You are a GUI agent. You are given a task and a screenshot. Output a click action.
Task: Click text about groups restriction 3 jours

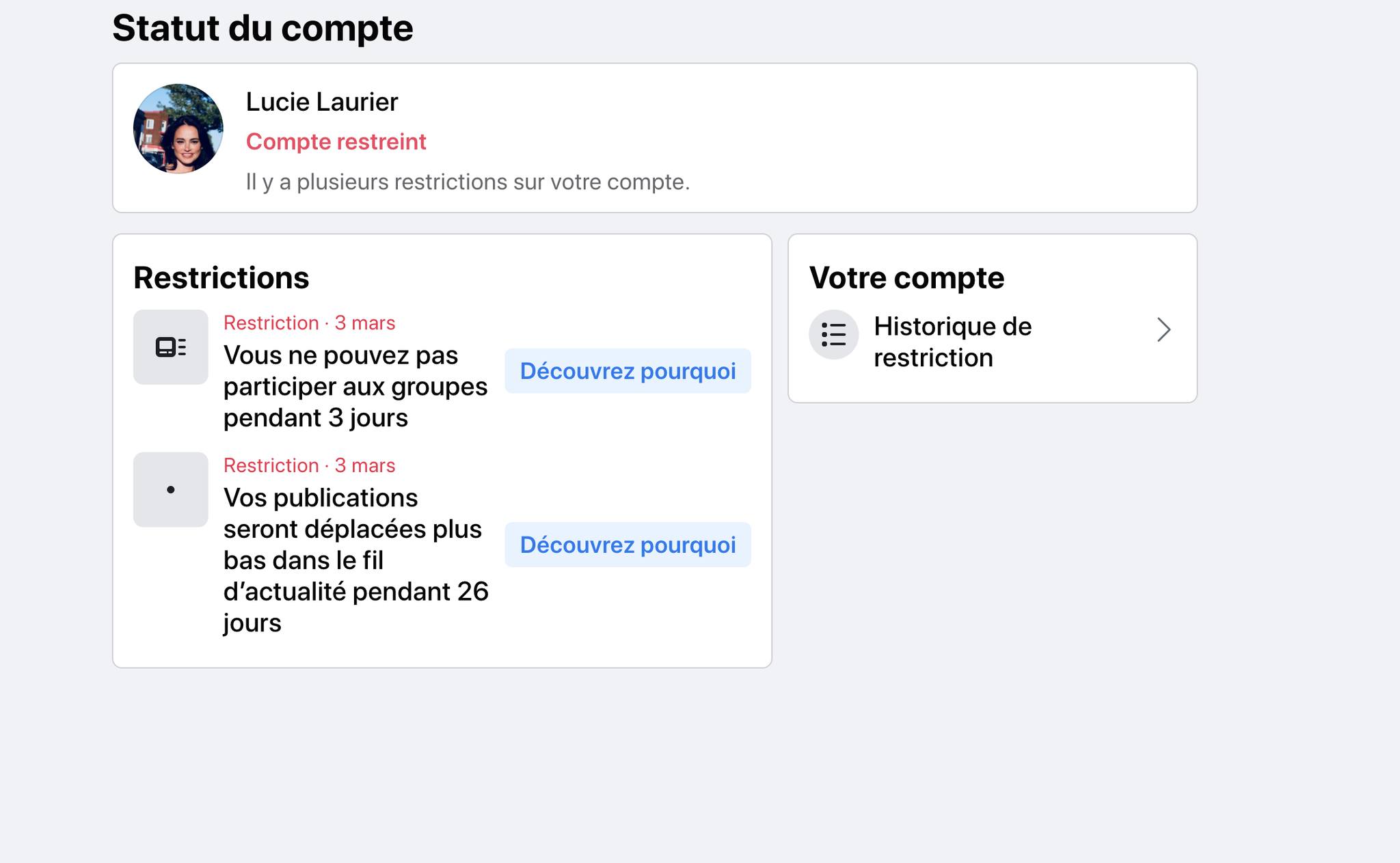point(355,387)
